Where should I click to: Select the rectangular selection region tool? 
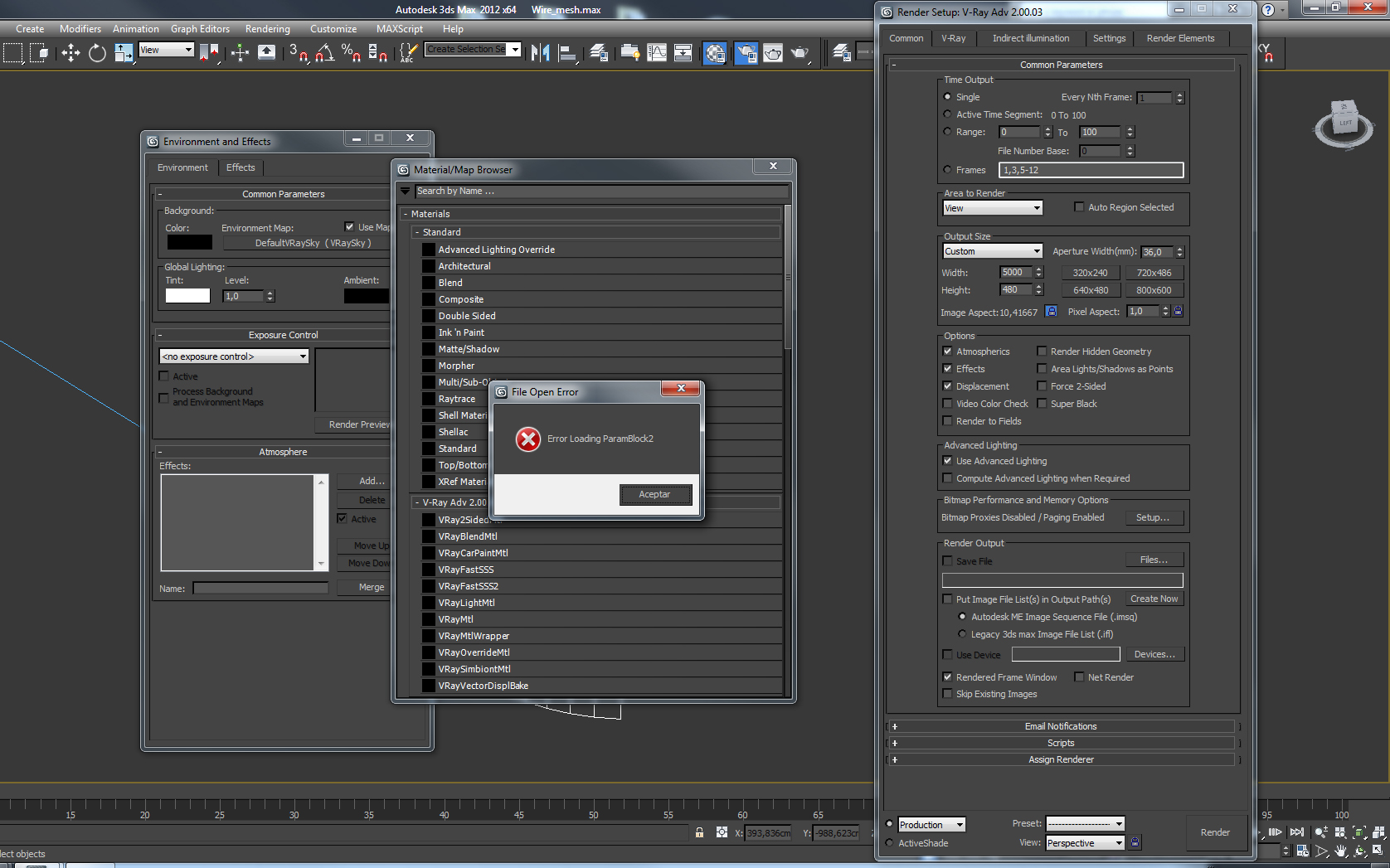pyautogui.click(x=13, y=53)
